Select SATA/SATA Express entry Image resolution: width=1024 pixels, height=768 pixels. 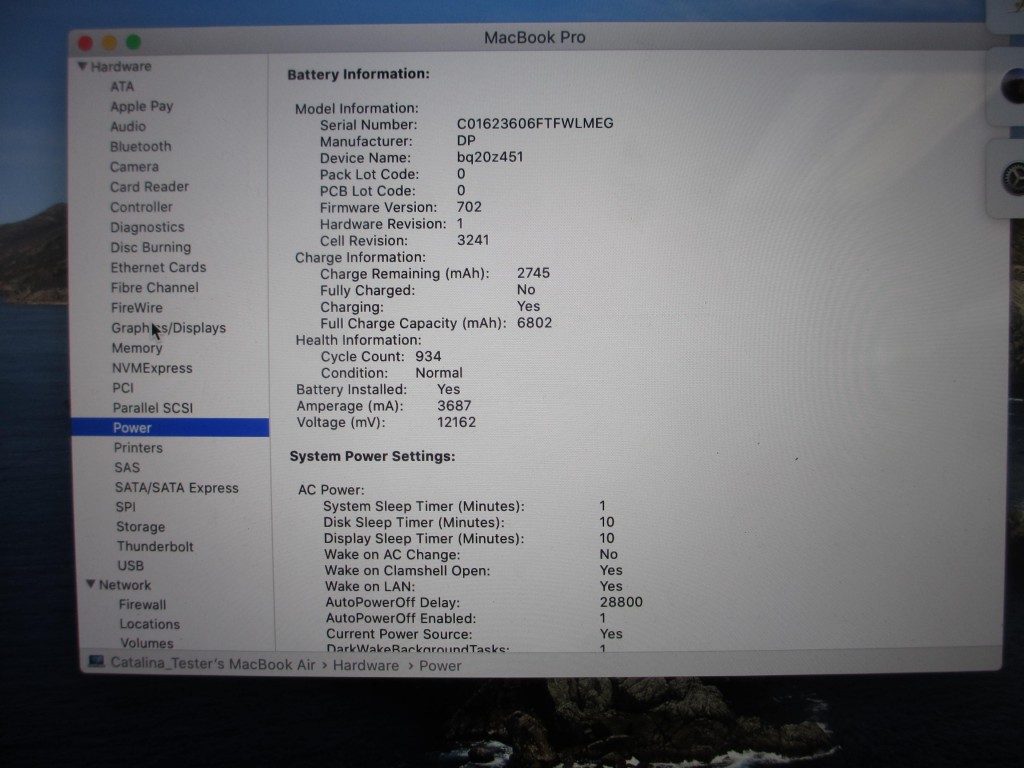click(176, 488)
